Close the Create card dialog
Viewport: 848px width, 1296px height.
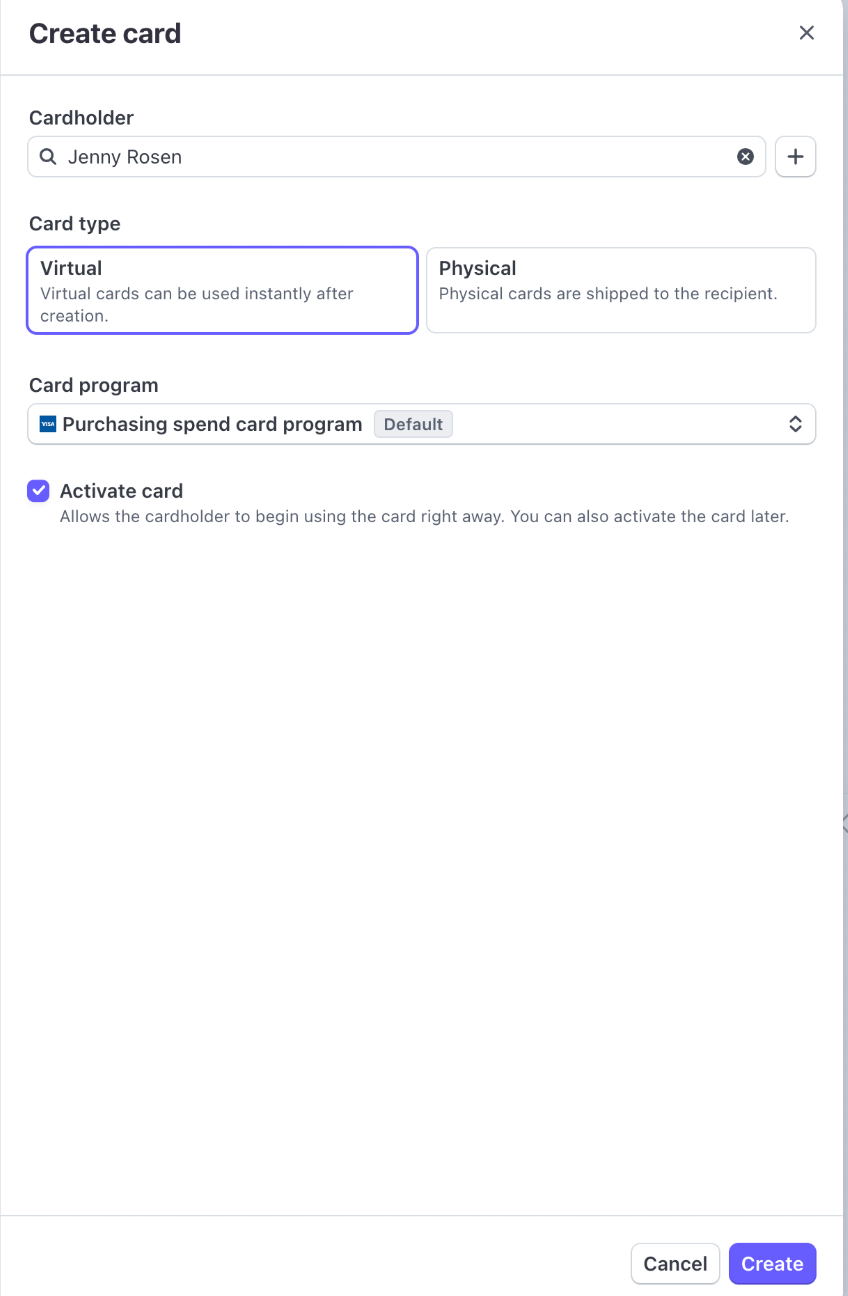tap(806, 33)
